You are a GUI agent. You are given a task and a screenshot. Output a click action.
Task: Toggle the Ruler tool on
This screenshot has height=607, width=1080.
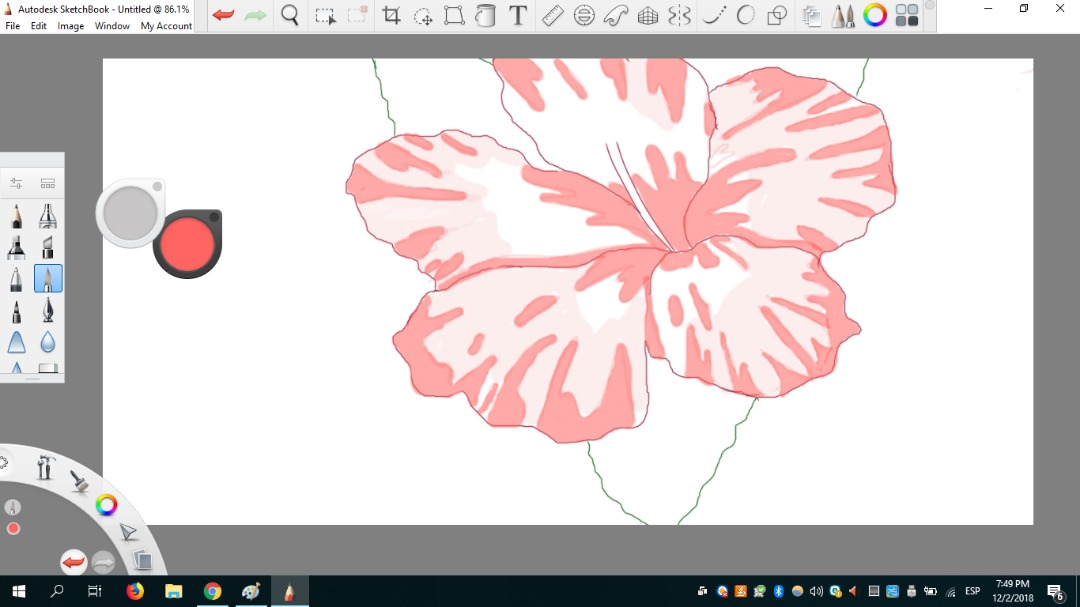[x=552, y=16]
